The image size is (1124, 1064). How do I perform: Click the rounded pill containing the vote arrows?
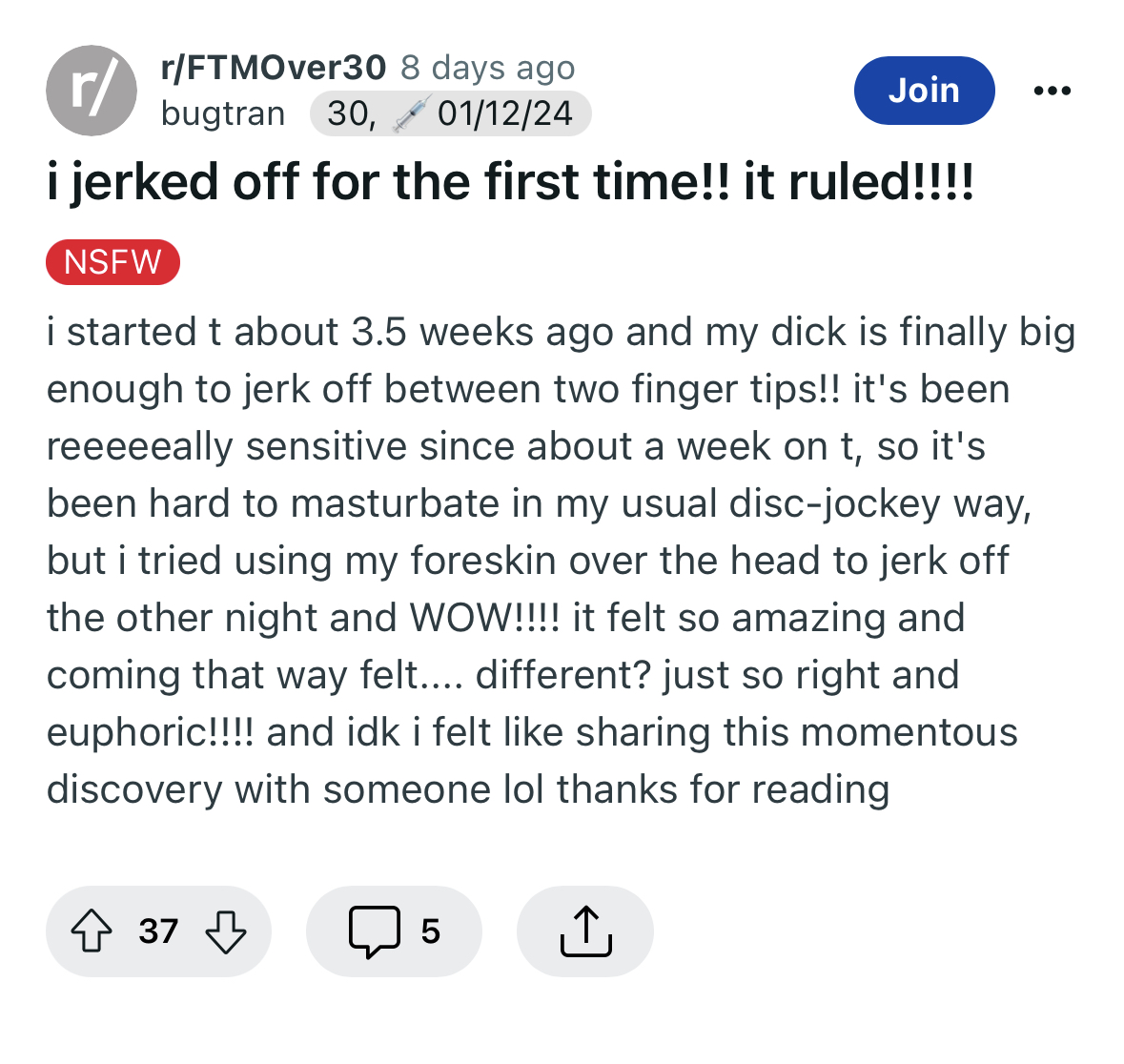[158, 931]
